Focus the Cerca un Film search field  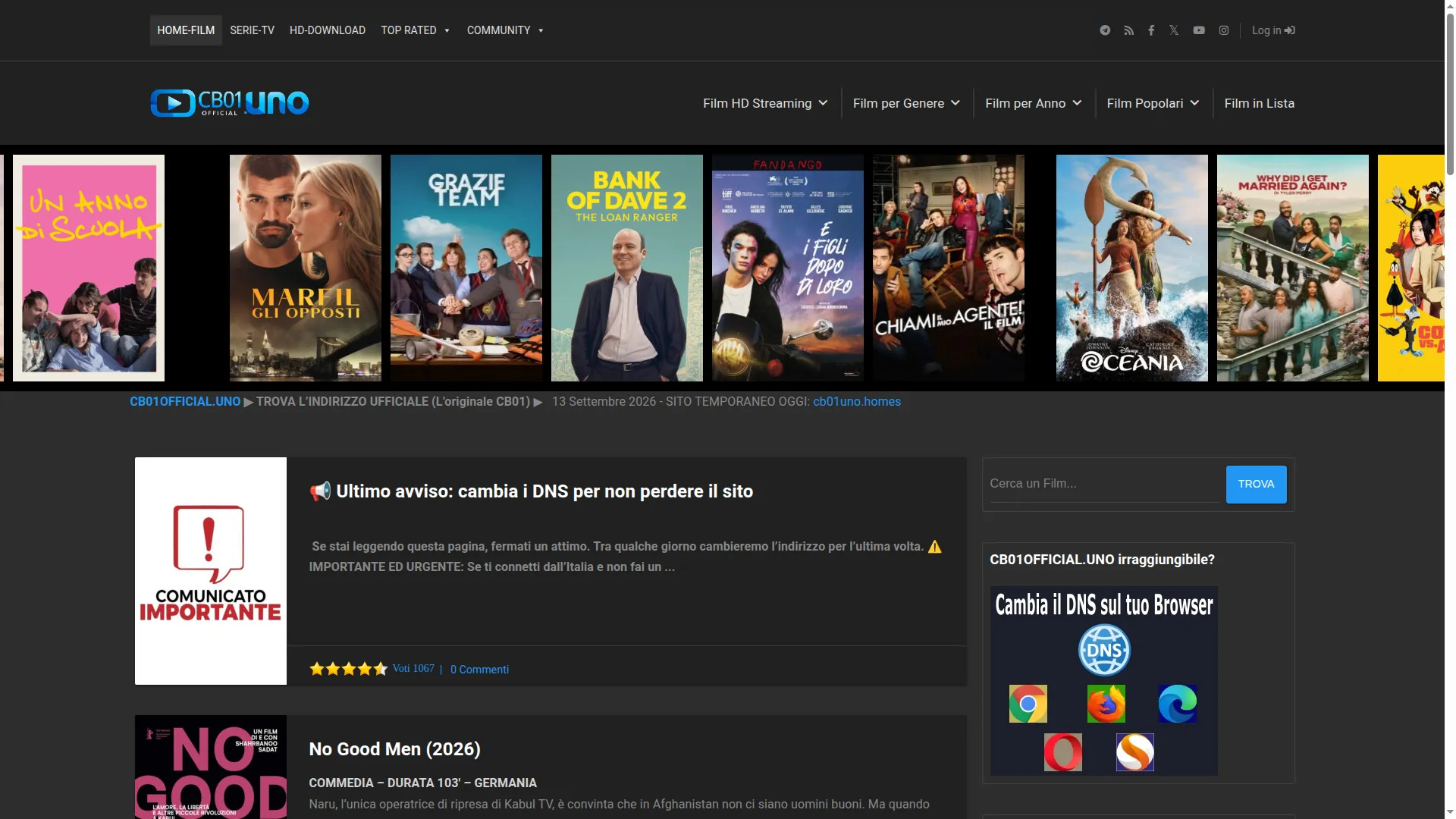point(1105,484)
